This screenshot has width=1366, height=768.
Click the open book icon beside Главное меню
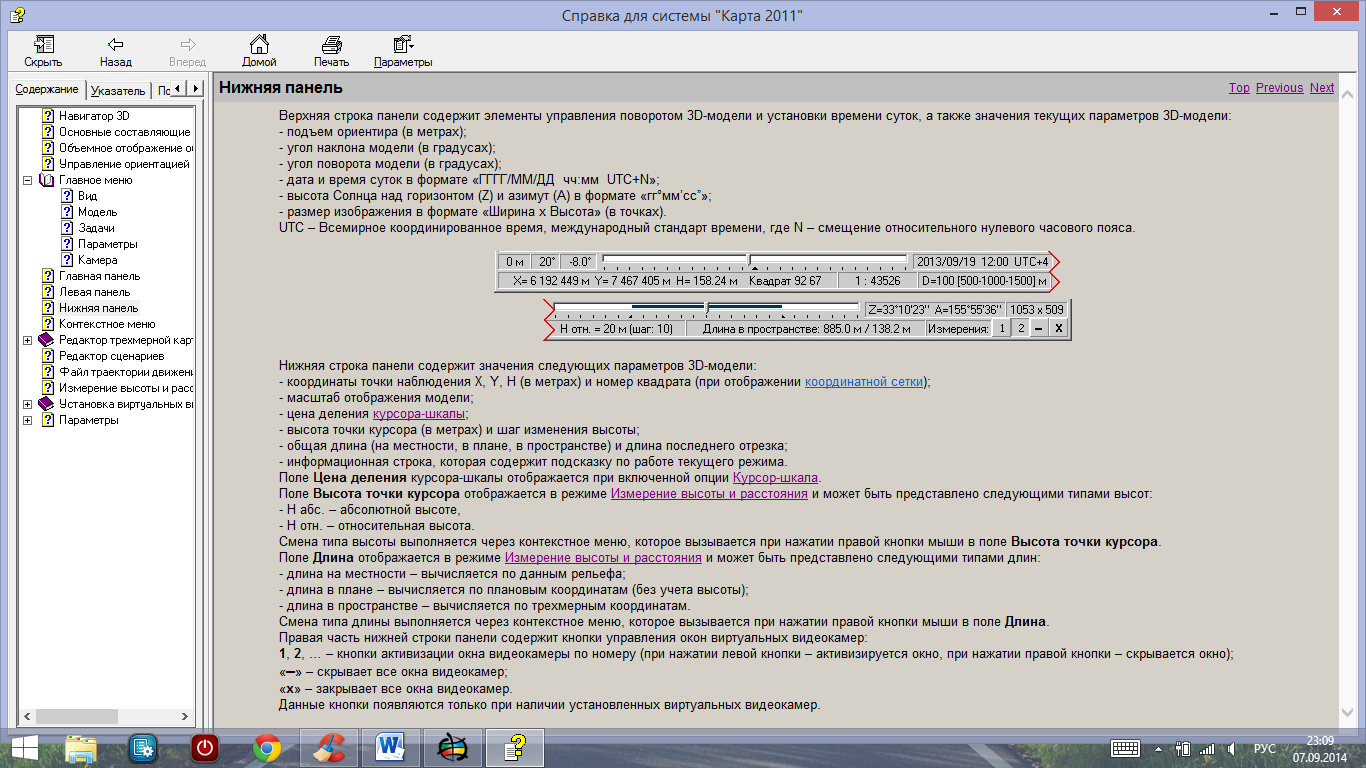(46, 180)
